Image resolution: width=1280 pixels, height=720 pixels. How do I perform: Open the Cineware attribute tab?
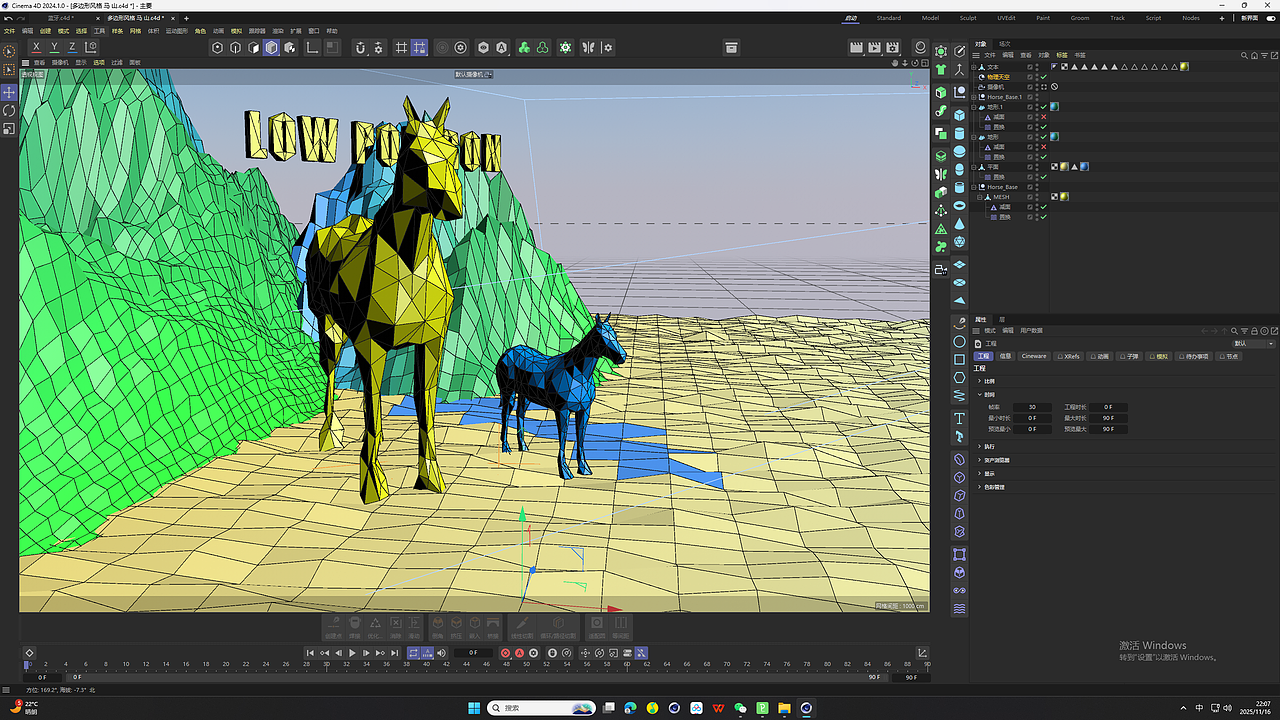pyautogui.click(x=1033, y=356)
